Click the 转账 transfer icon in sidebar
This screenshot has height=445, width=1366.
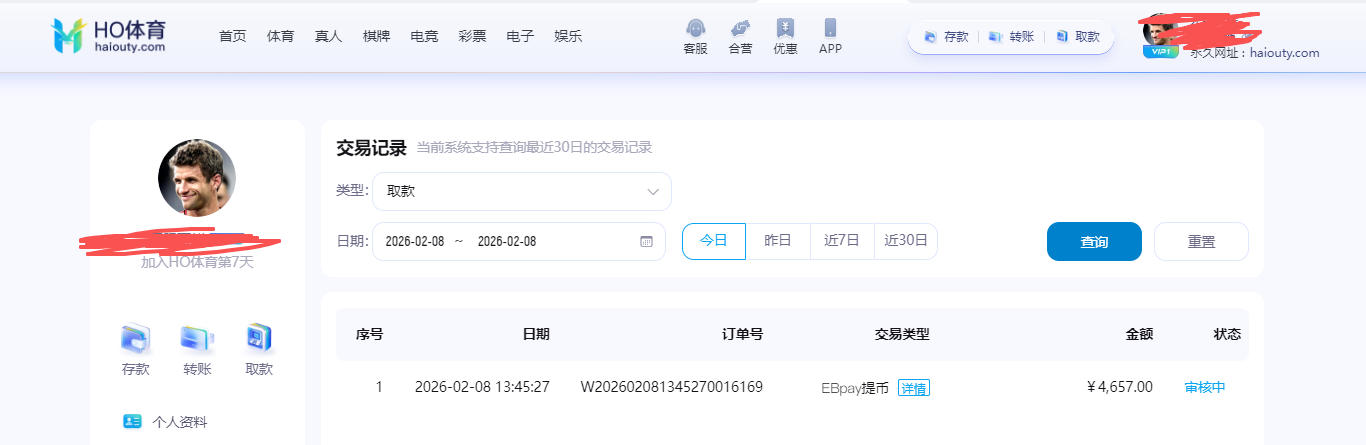(197, 339)
